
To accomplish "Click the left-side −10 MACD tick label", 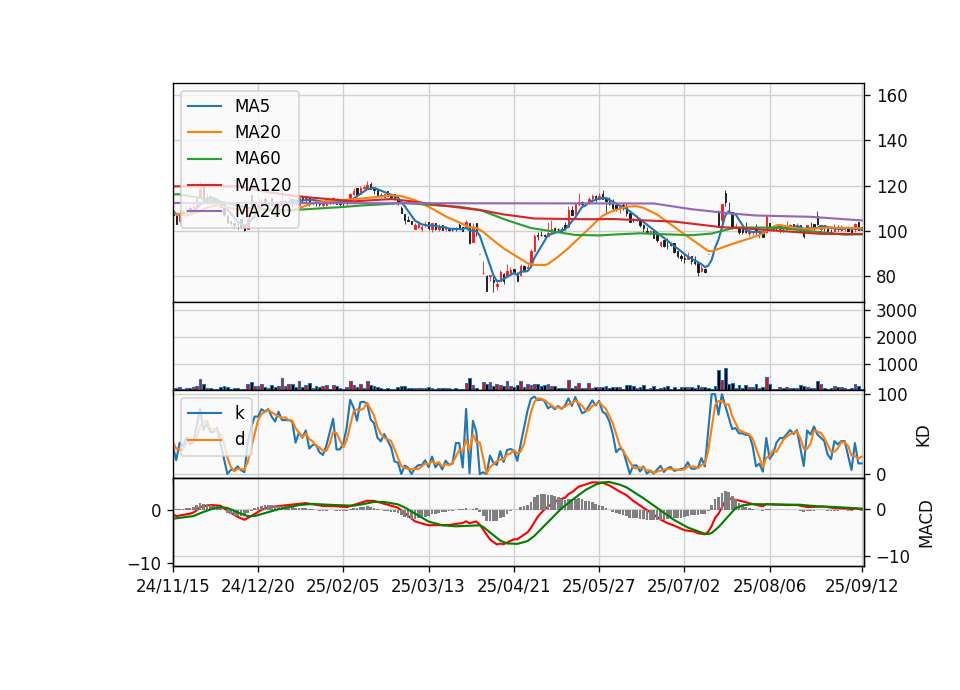I will 144,563.
